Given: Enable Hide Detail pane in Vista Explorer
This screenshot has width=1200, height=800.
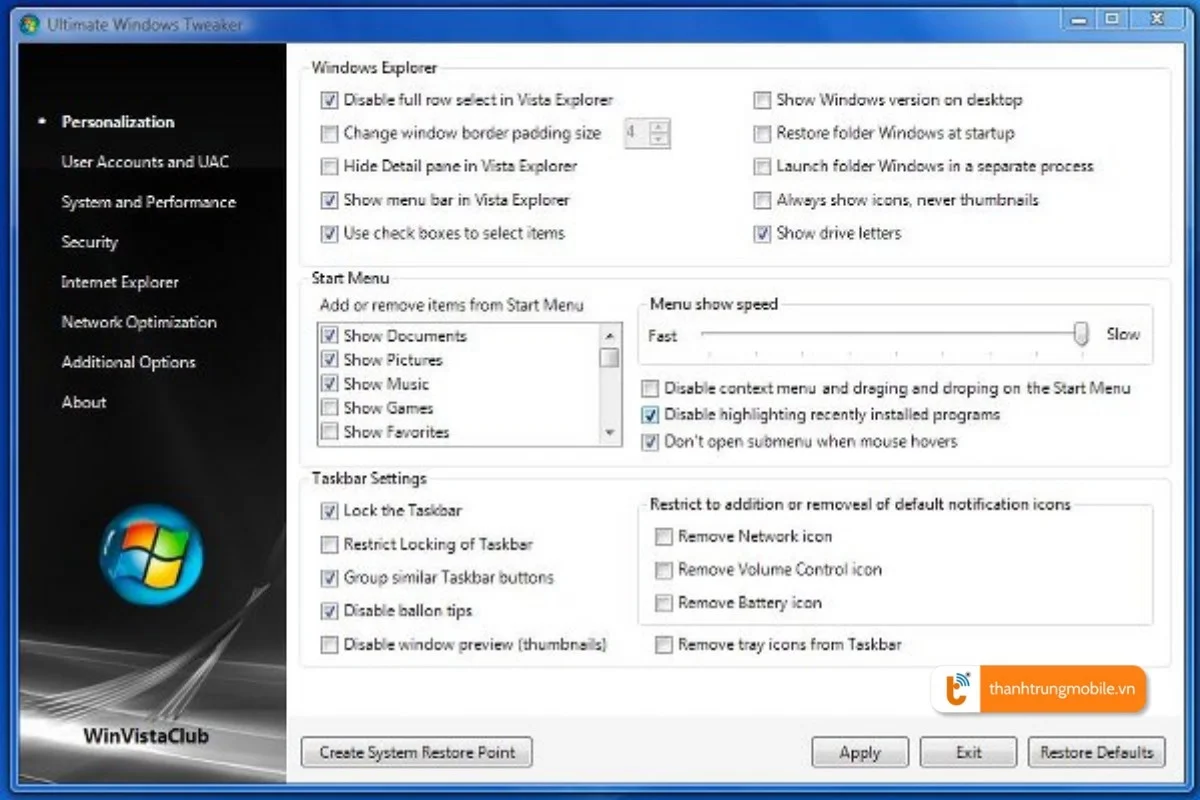Looking at the screenshot, I should 329,167.
